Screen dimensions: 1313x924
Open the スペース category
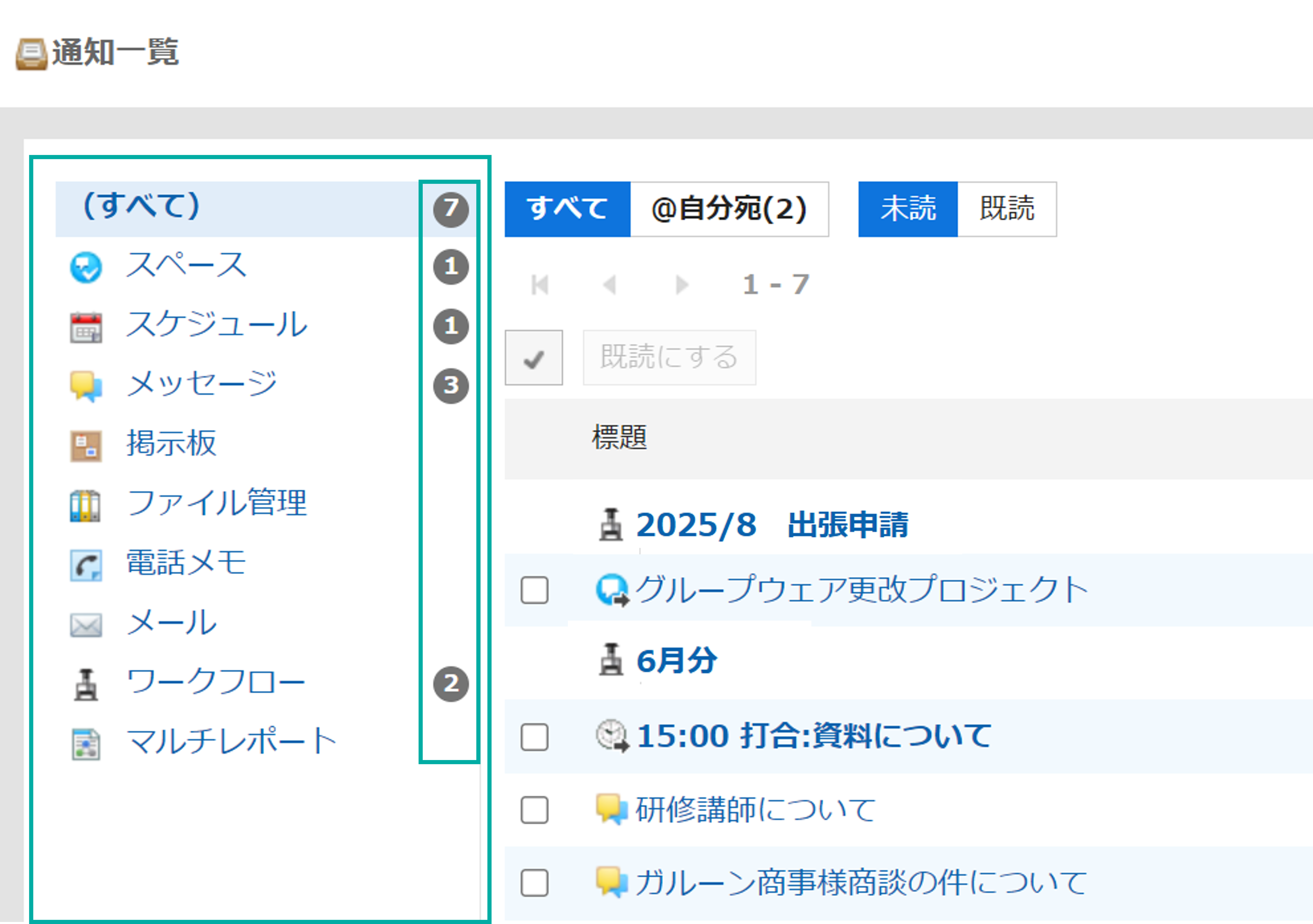(186, 265)
